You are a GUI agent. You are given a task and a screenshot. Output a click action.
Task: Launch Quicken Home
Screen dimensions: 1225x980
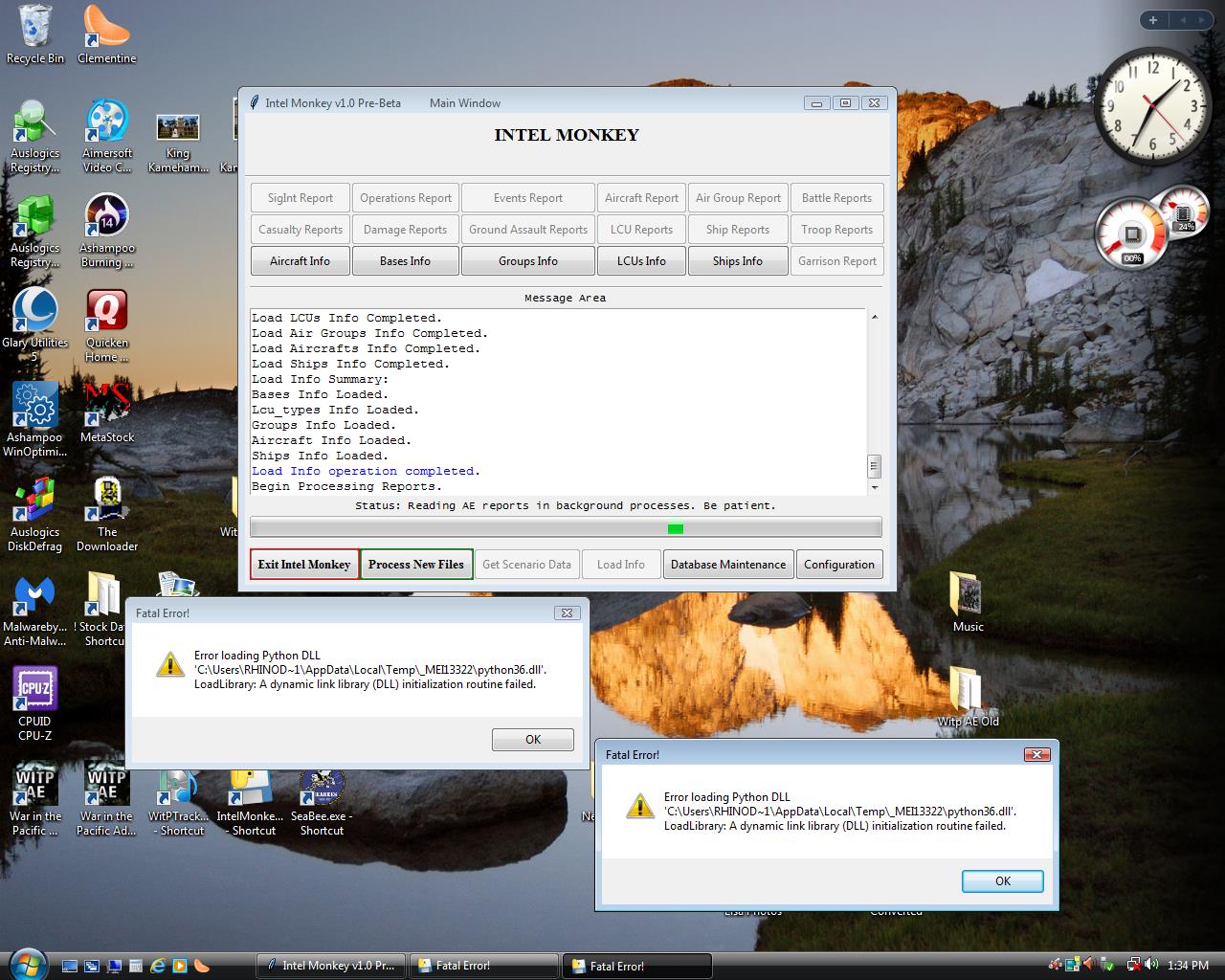tap(106, 316)
